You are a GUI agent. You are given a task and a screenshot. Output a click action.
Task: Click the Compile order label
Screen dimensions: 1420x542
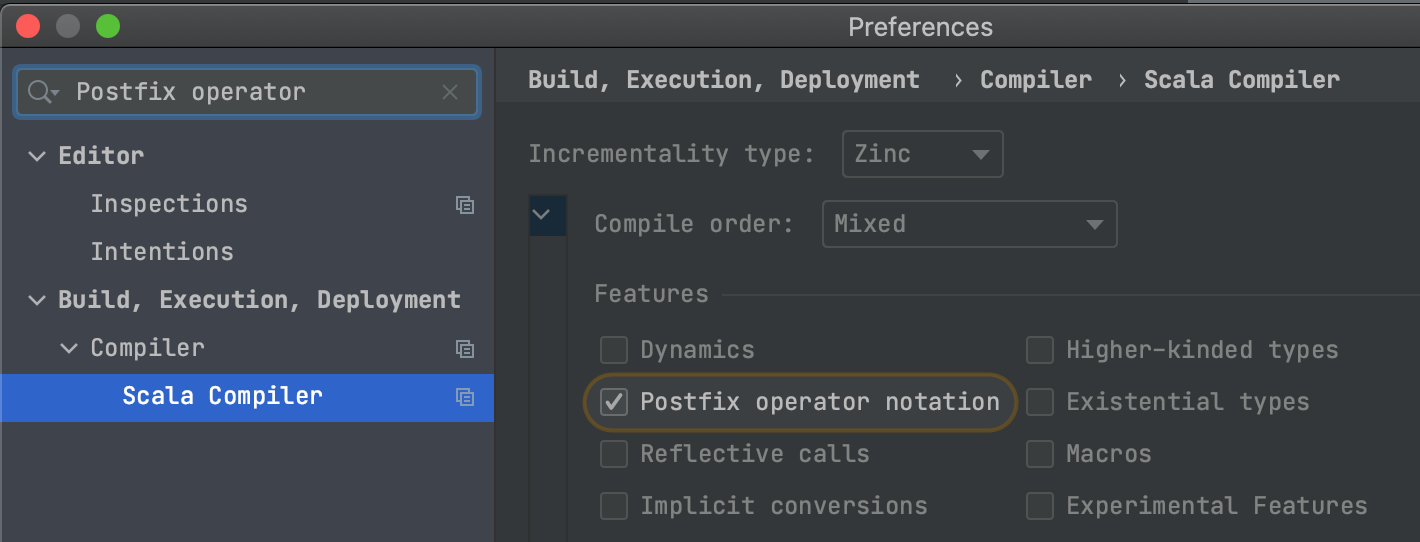point(694,224)
